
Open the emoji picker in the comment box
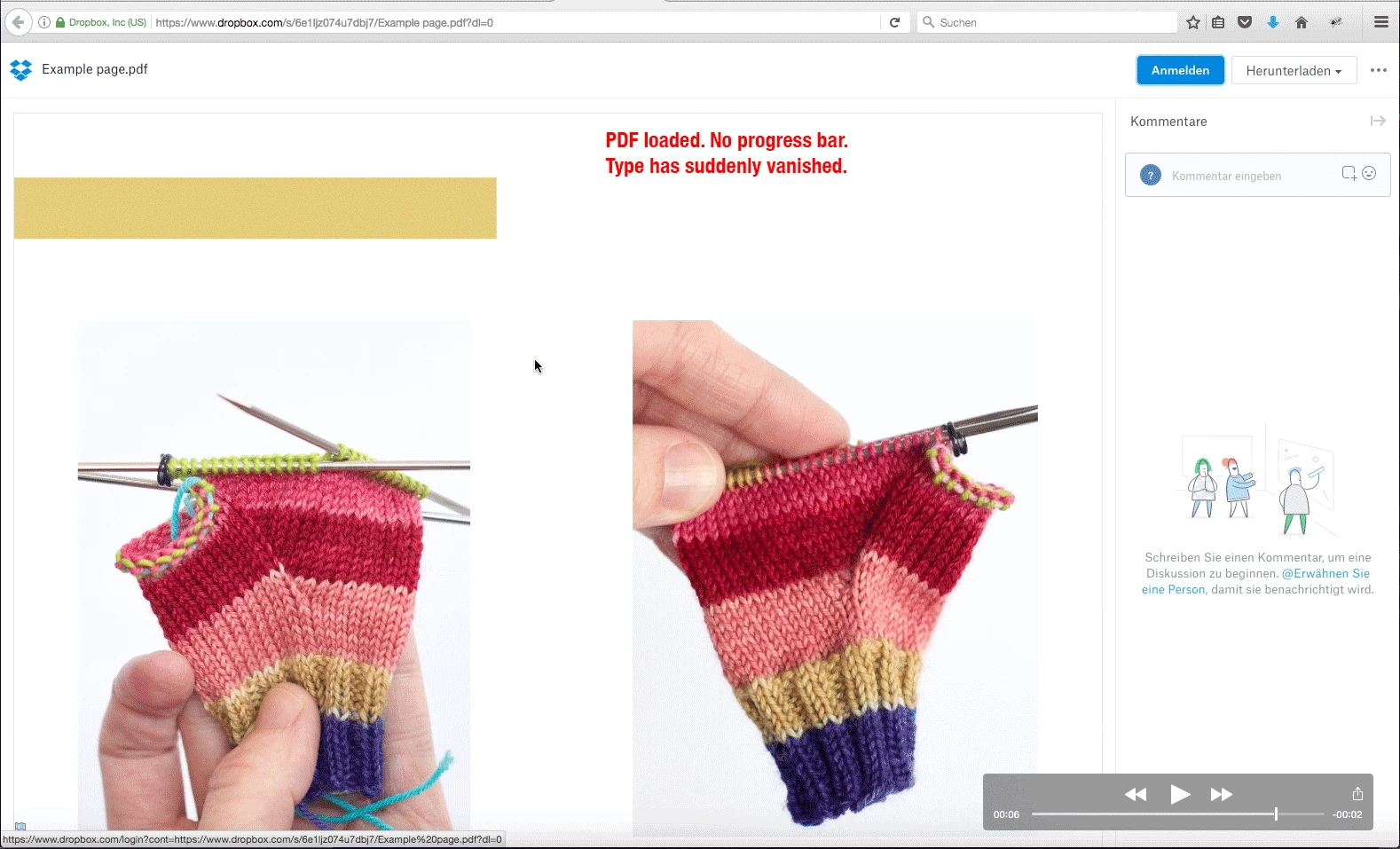tap(1369, 173)
